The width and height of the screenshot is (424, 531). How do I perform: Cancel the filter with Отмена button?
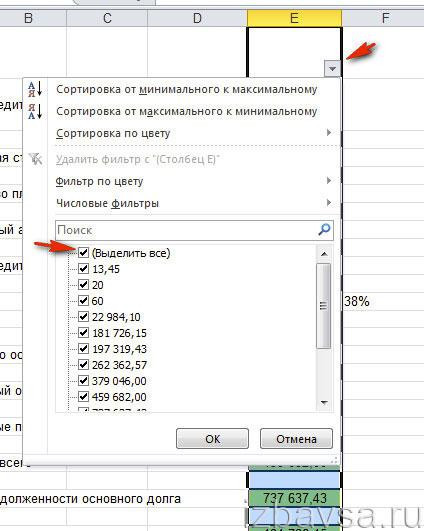(296, 439)
